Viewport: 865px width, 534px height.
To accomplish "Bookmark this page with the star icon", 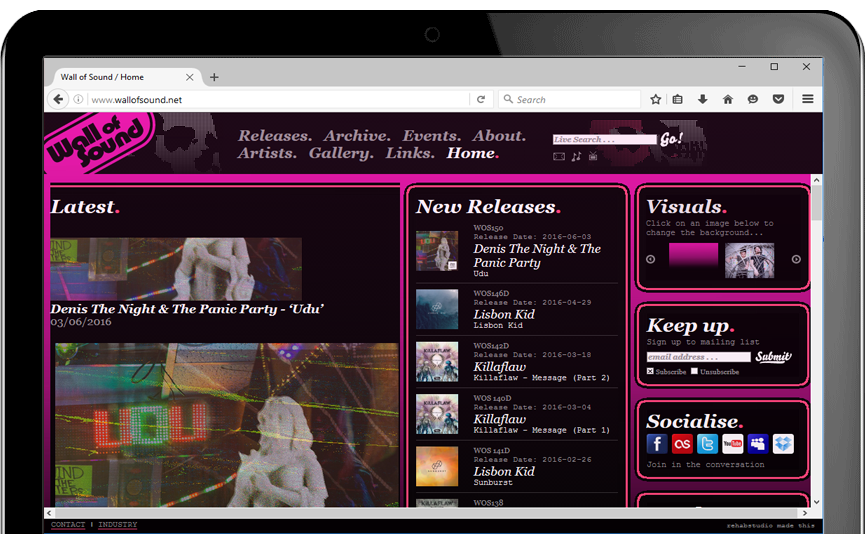I will pyautogui.click(x=656, y=99).
